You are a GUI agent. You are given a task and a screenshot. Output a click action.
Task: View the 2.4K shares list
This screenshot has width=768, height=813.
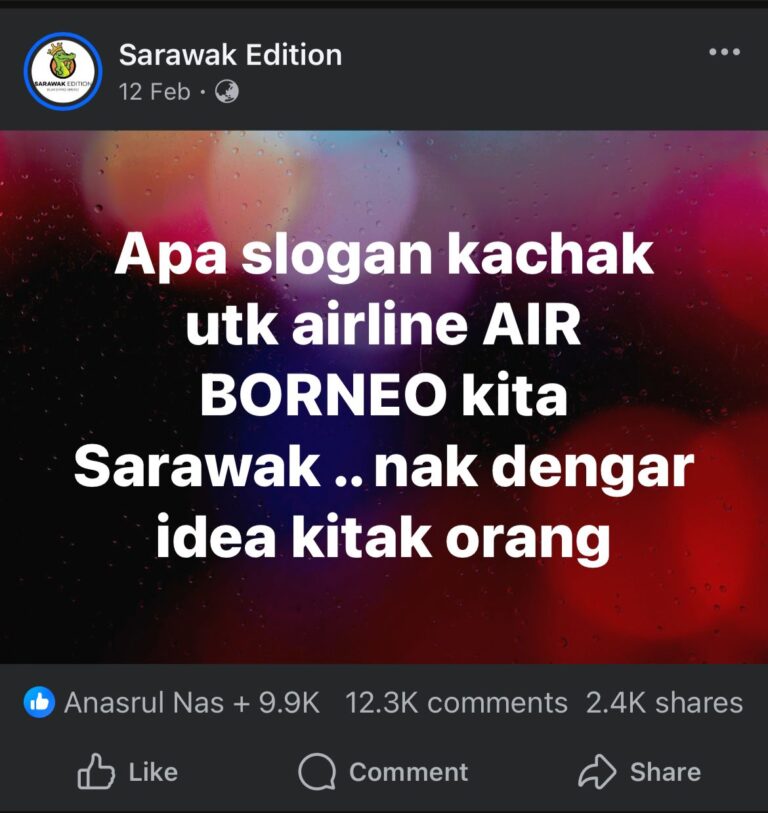pos(664,703)
